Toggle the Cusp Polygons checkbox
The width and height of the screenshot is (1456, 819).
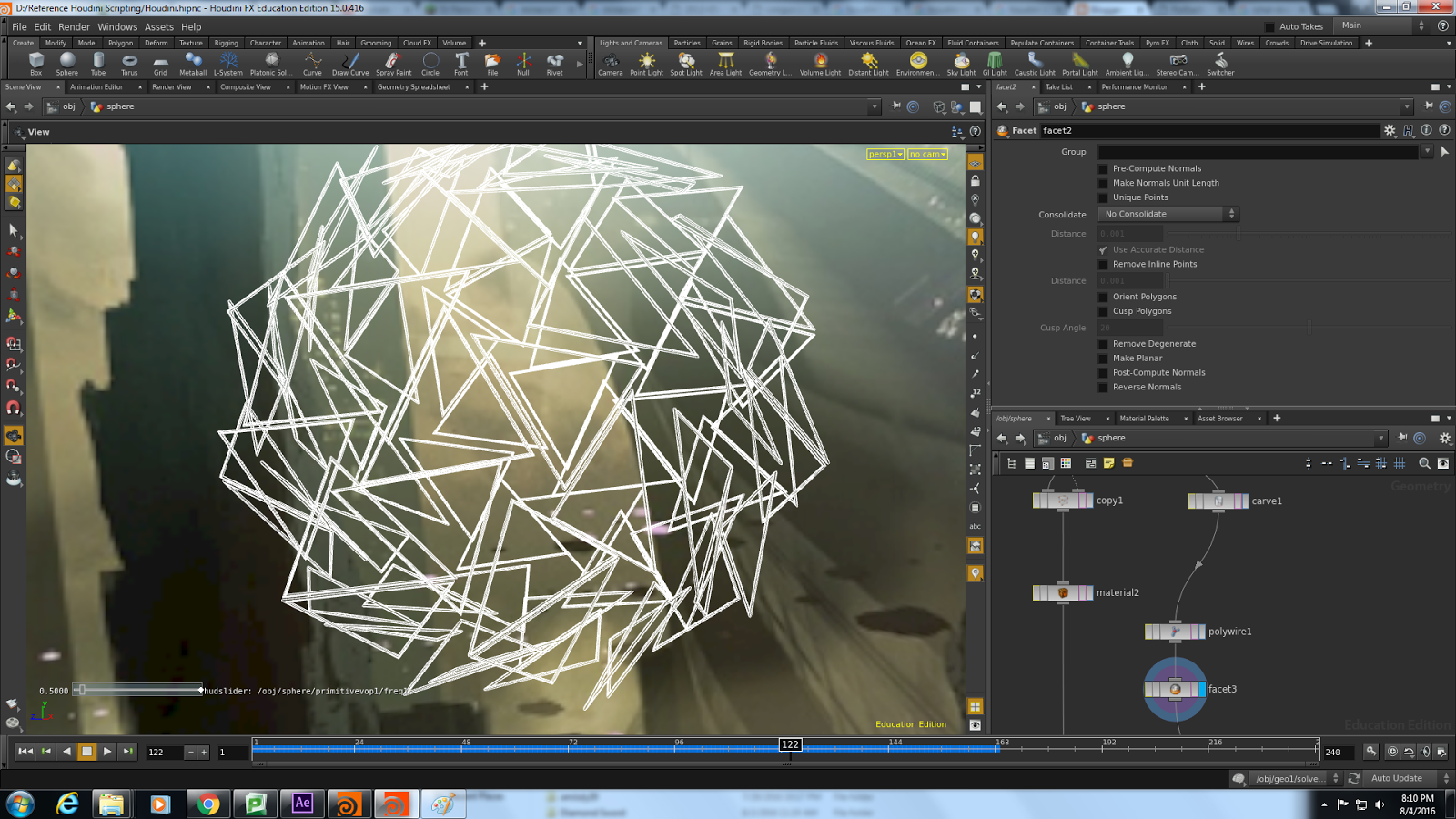point(1103,310)
